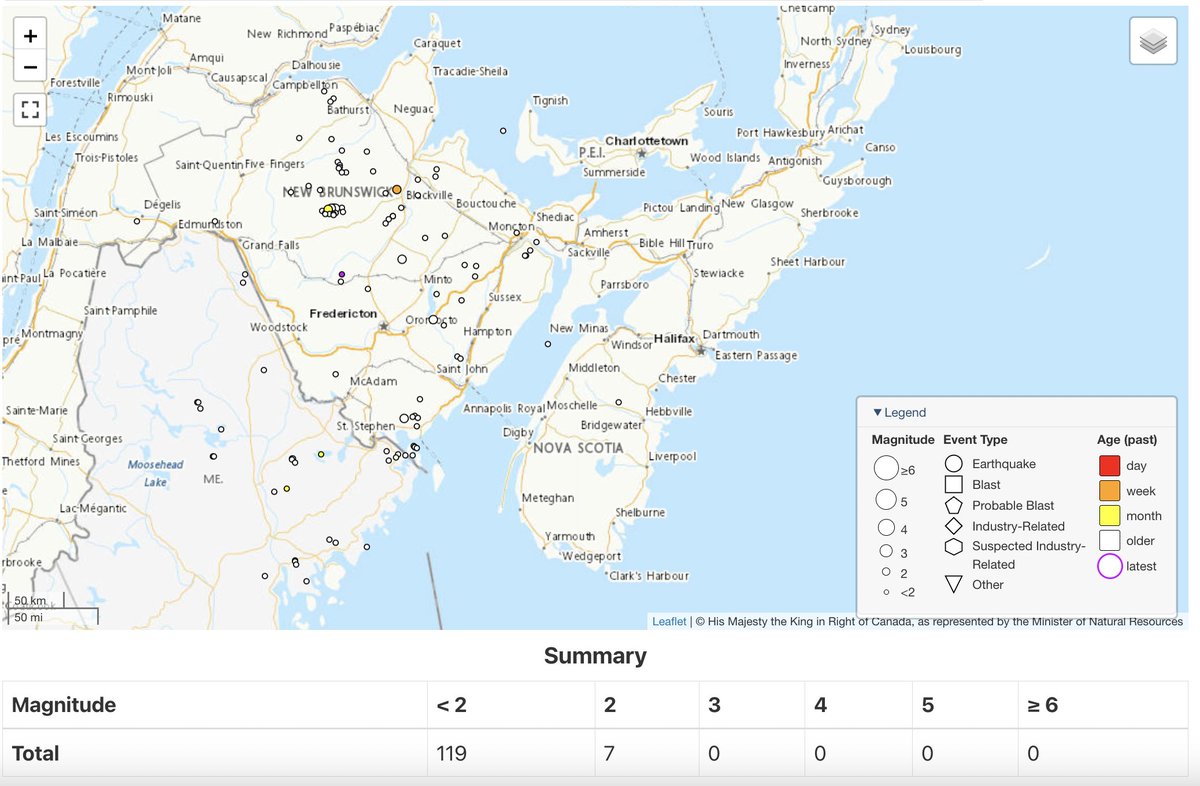Image resolution: width=1200 pixels, height=786 pixels.
Task: Click the orange event marker near Blackville
Action: pyautogui.click(x=396, y=188)
